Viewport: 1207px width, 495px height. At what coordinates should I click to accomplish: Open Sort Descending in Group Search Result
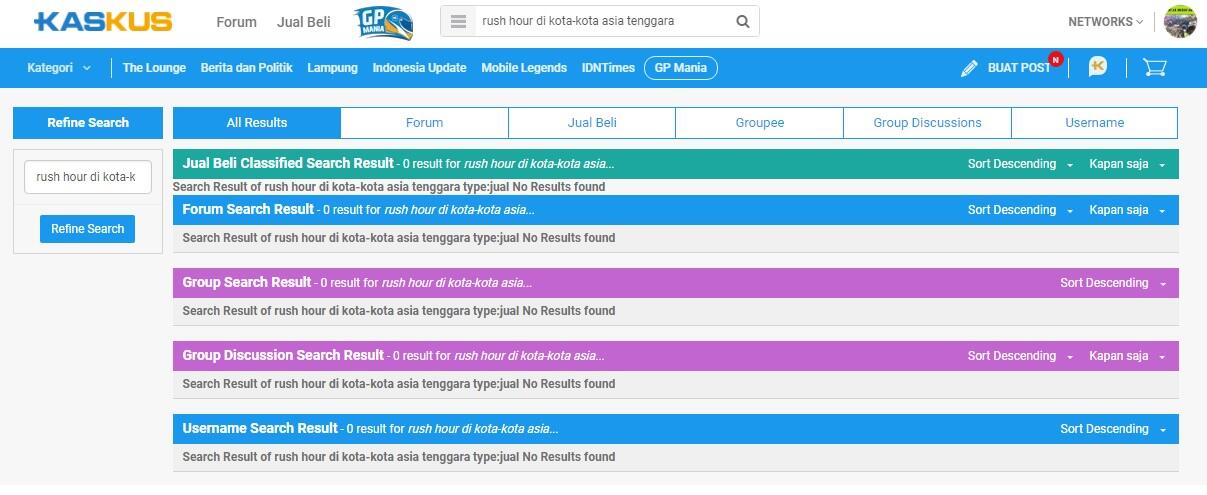point(1113,283)
